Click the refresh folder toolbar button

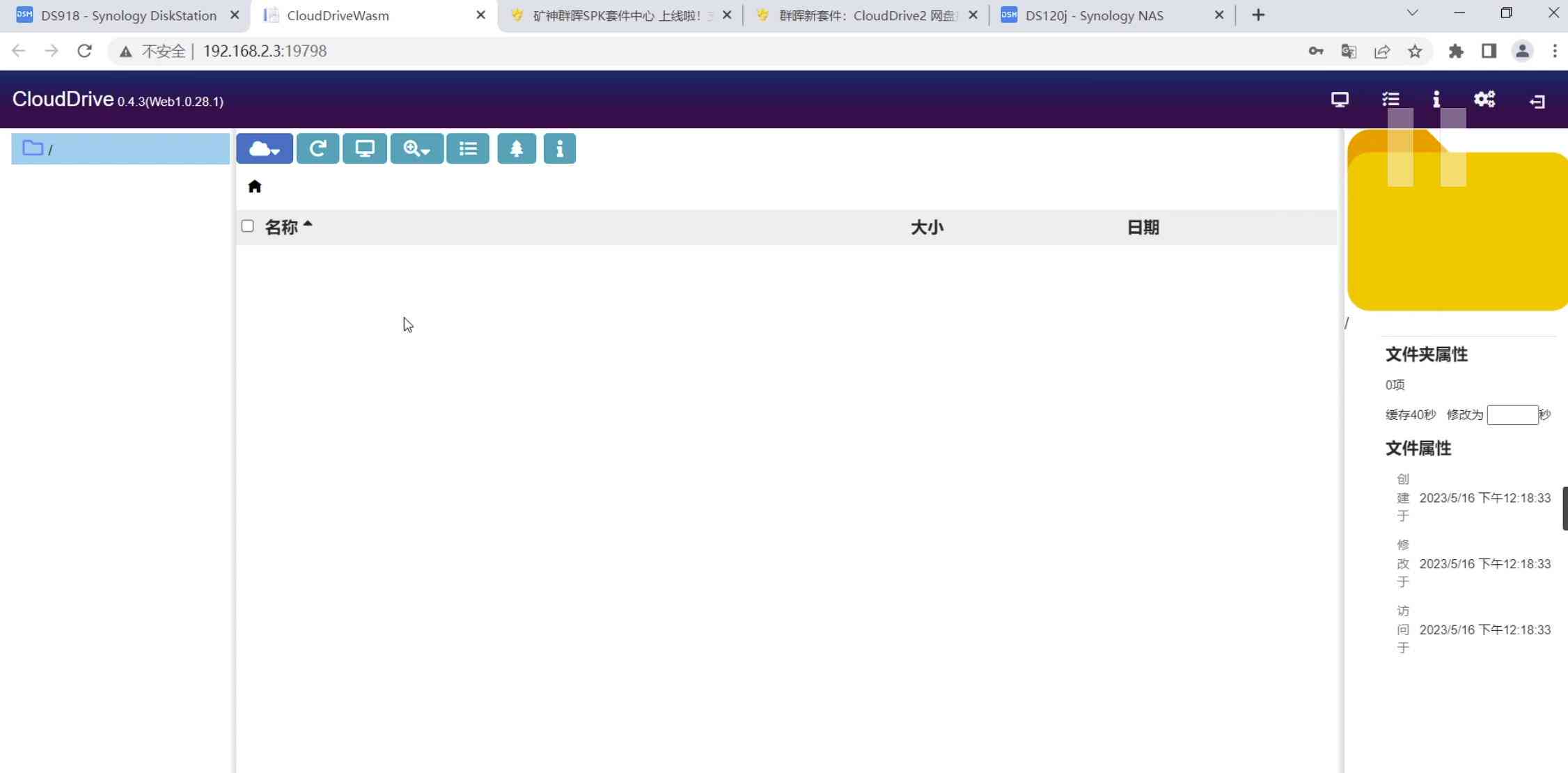tap(317, 148)
